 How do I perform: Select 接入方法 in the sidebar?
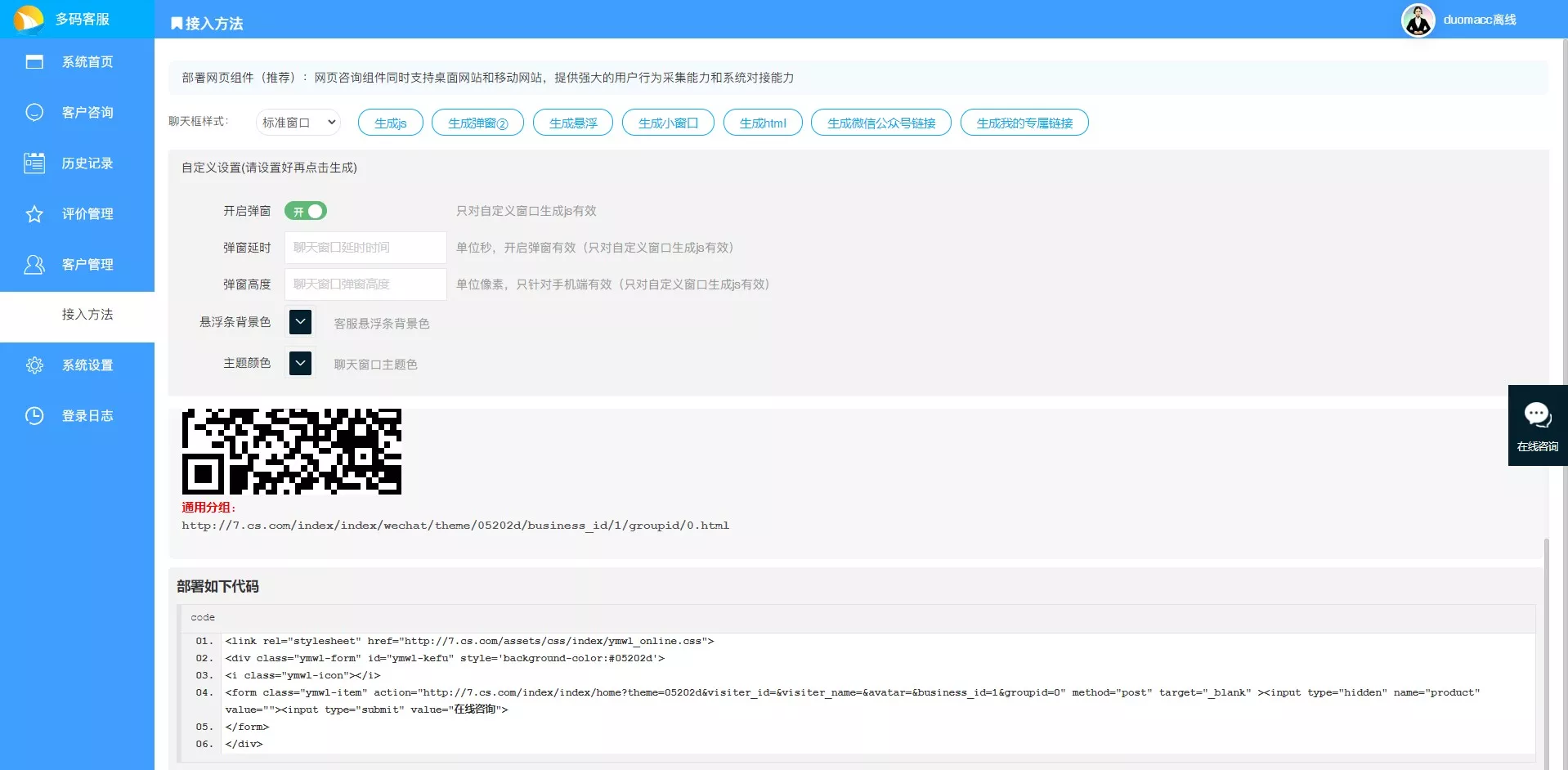[x=87, y=315]
